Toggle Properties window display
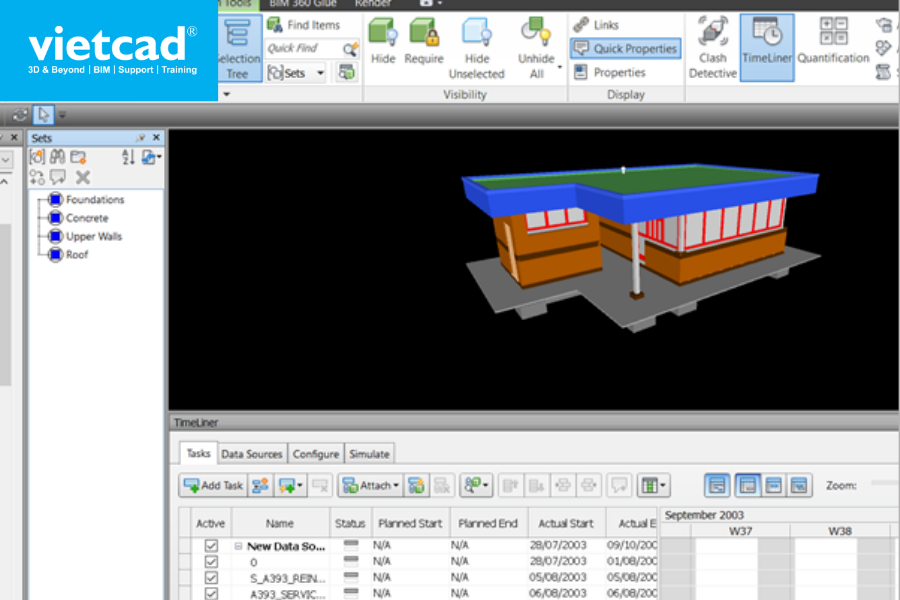Screen dimensions: 900x600 pyautogui.click(x=610, y=72)
